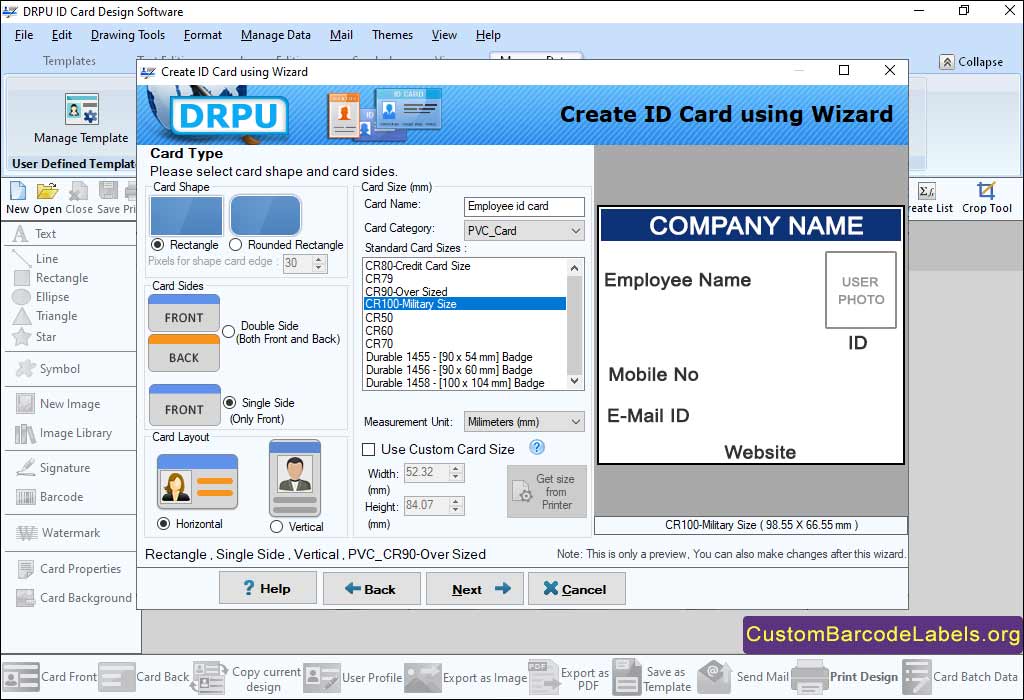
Task: Click the Crop Tool icon
Action: (986, 191)
